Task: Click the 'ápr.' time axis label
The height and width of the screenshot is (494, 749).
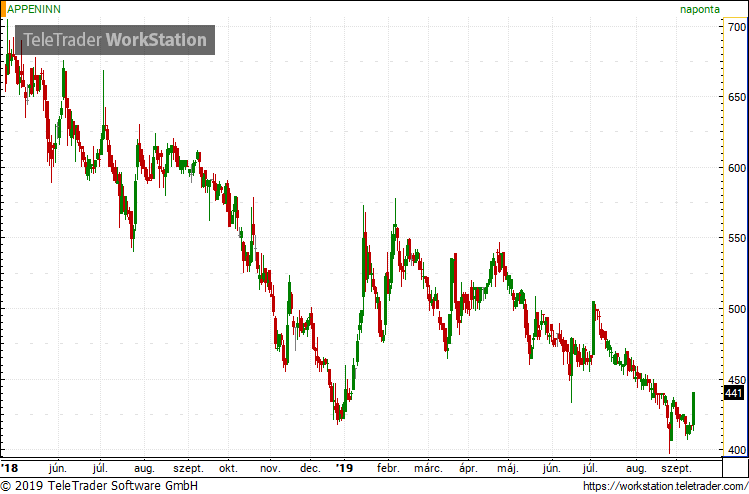Action: click(x=468, y=468)
